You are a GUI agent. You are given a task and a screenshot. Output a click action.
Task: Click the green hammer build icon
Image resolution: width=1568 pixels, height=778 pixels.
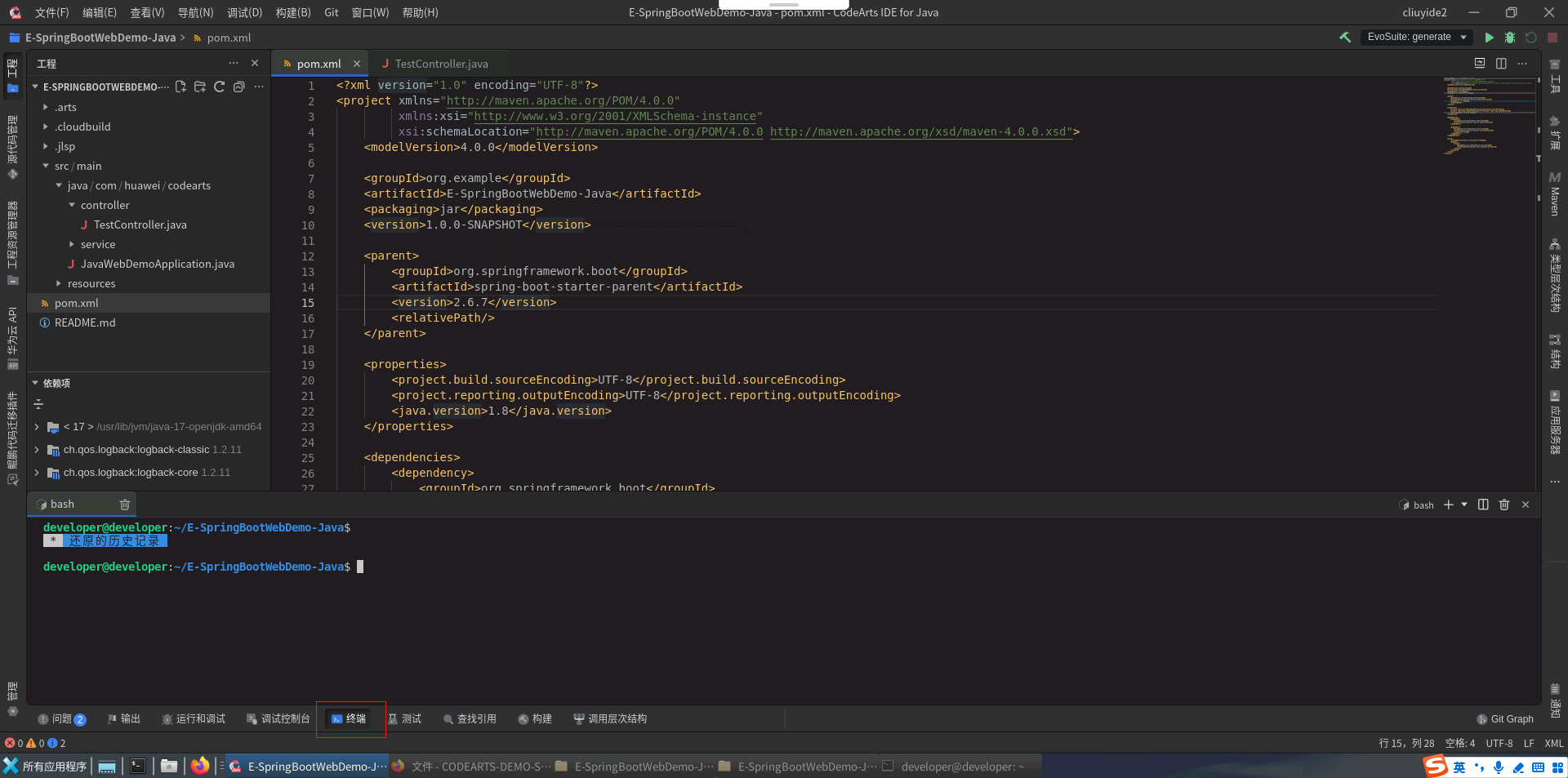tap(1345, 38)
